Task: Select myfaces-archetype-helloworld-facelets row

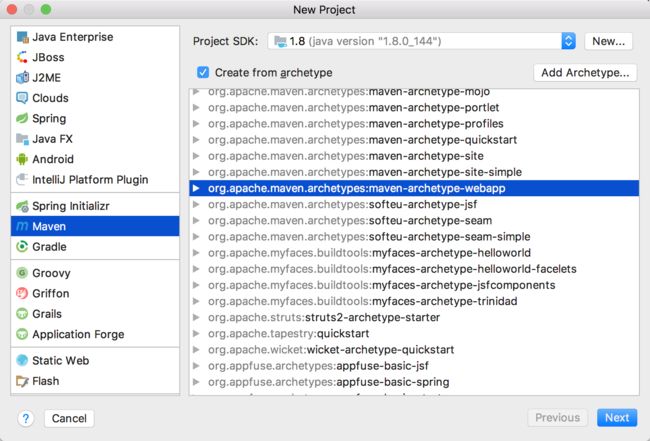Action: (414, 269)
